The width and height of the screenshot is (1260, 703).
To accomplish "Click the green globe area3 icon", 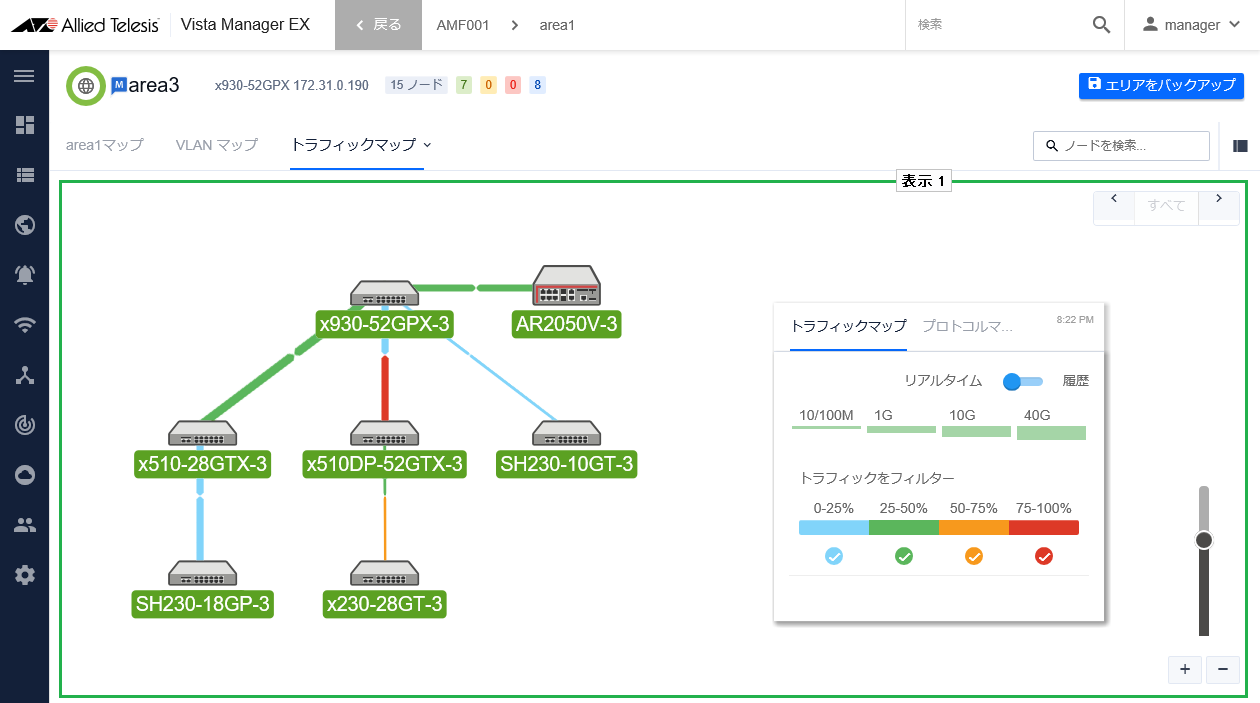I will 86,86.
